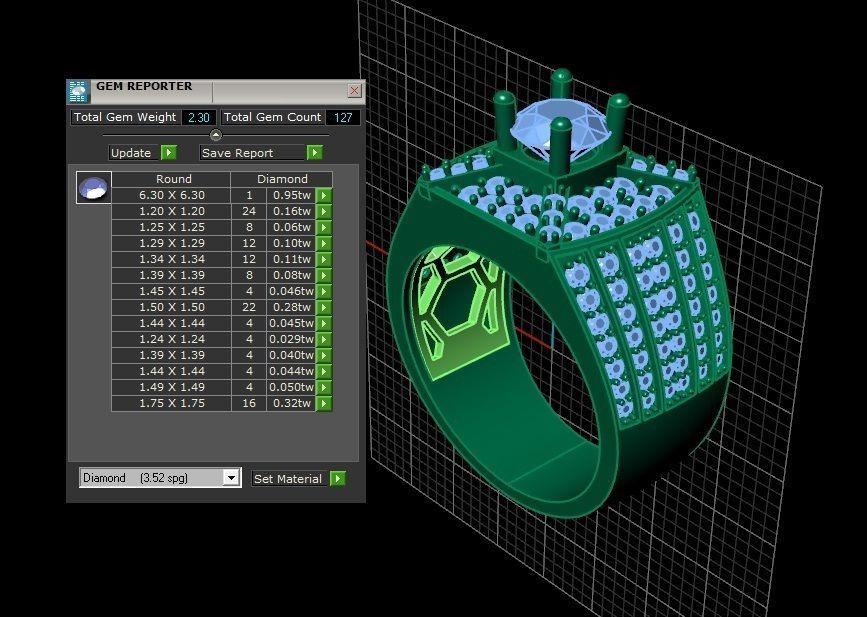Open the Diamond (3.52 spg) material dropdown
The image size is (867, 617).
point(231,477)
